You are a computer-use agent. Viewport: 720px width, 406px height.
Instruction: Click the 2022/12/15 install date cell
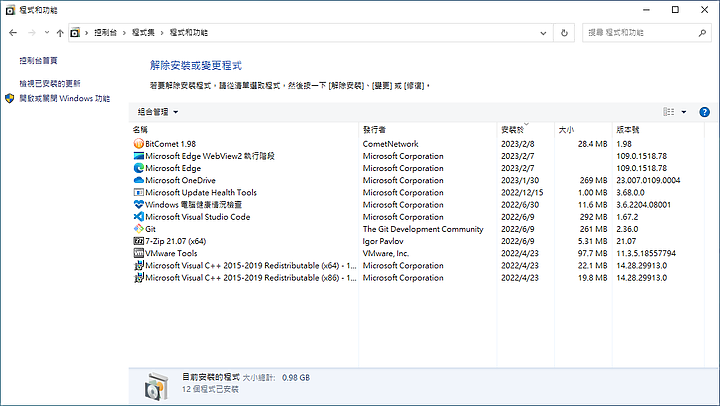pyautogui.click(x=522, y=192)
